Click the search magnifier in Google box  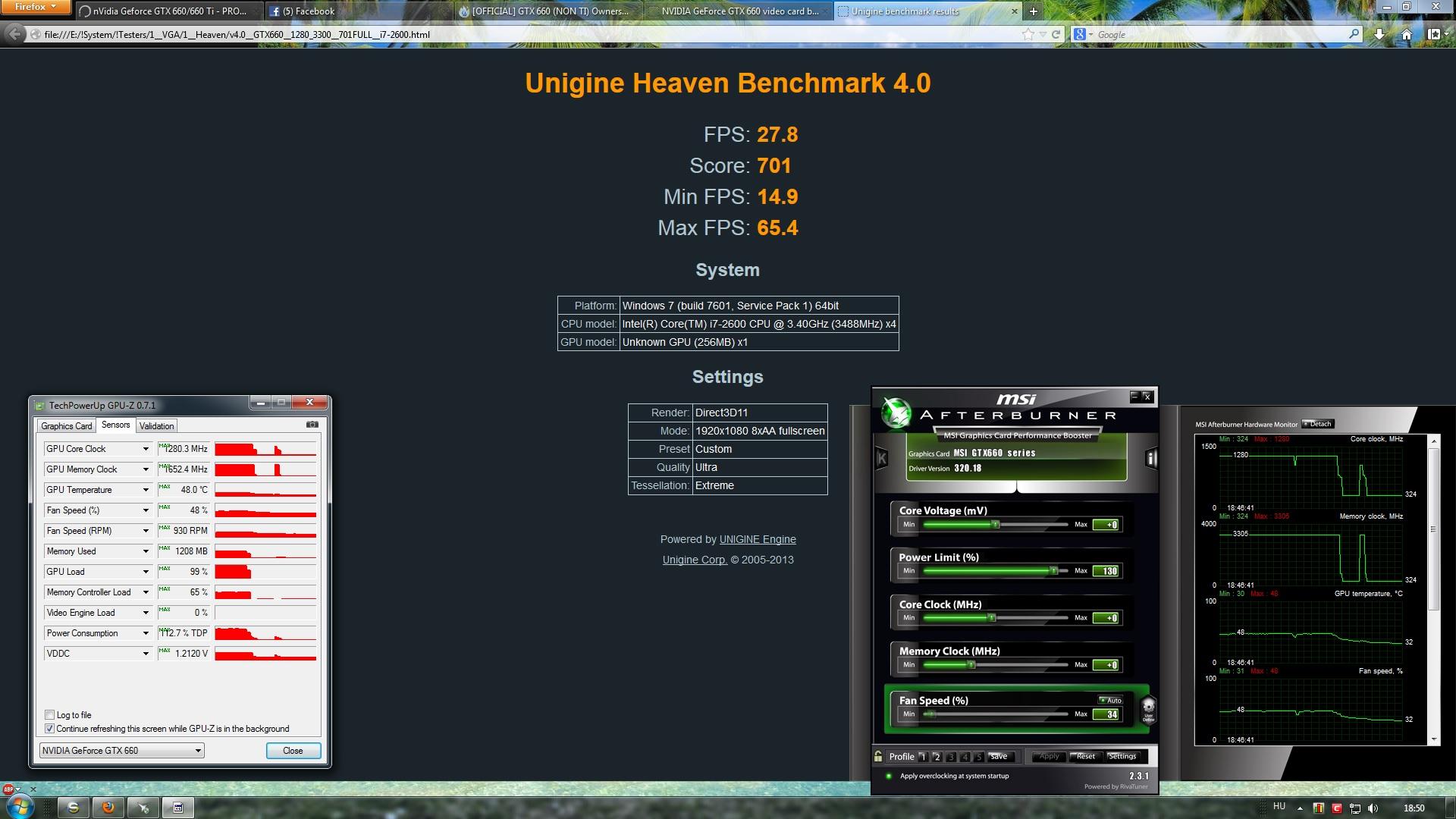tap(1354, 34)
